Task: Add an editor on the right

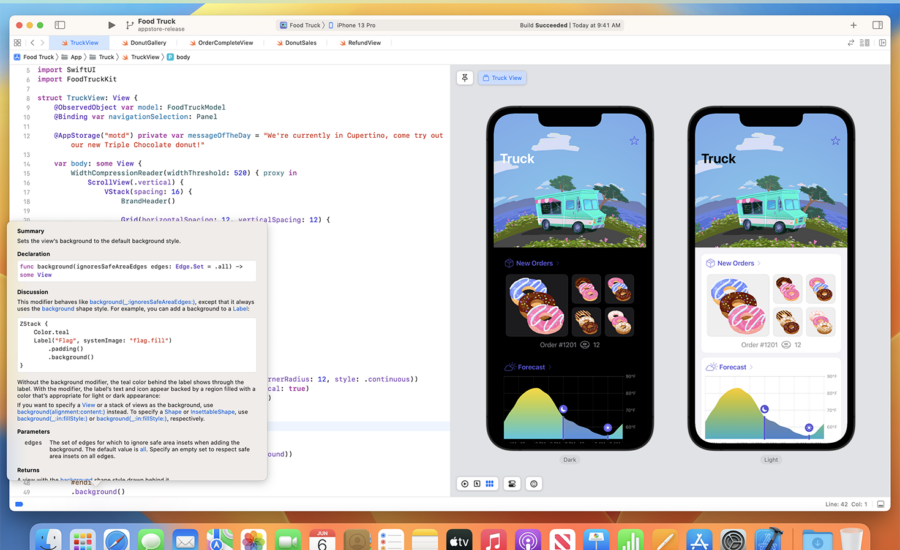Action: point(882,42)
